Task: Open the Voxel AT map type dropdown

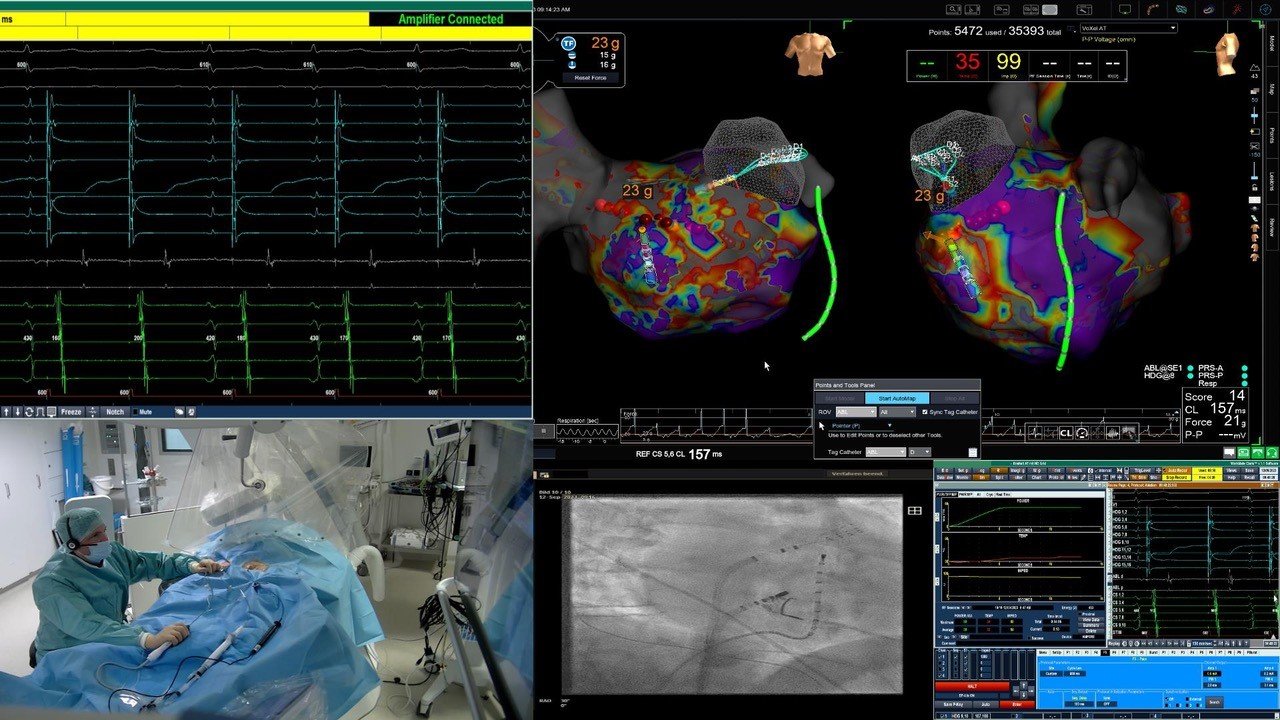Action: click(x=1127, y=28)
